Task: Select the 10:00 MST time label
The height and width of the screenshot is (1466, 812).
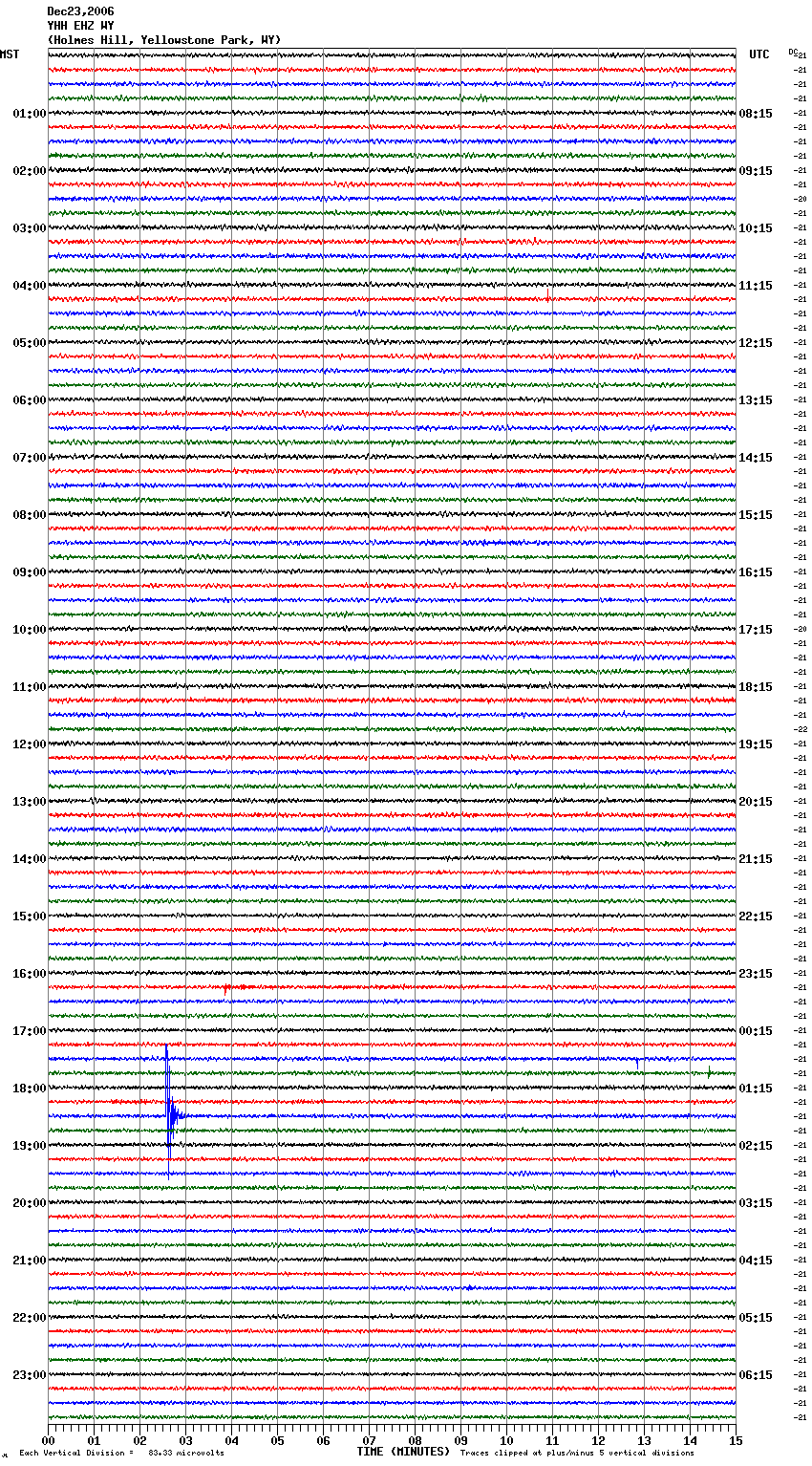Action: pos(29,630)
